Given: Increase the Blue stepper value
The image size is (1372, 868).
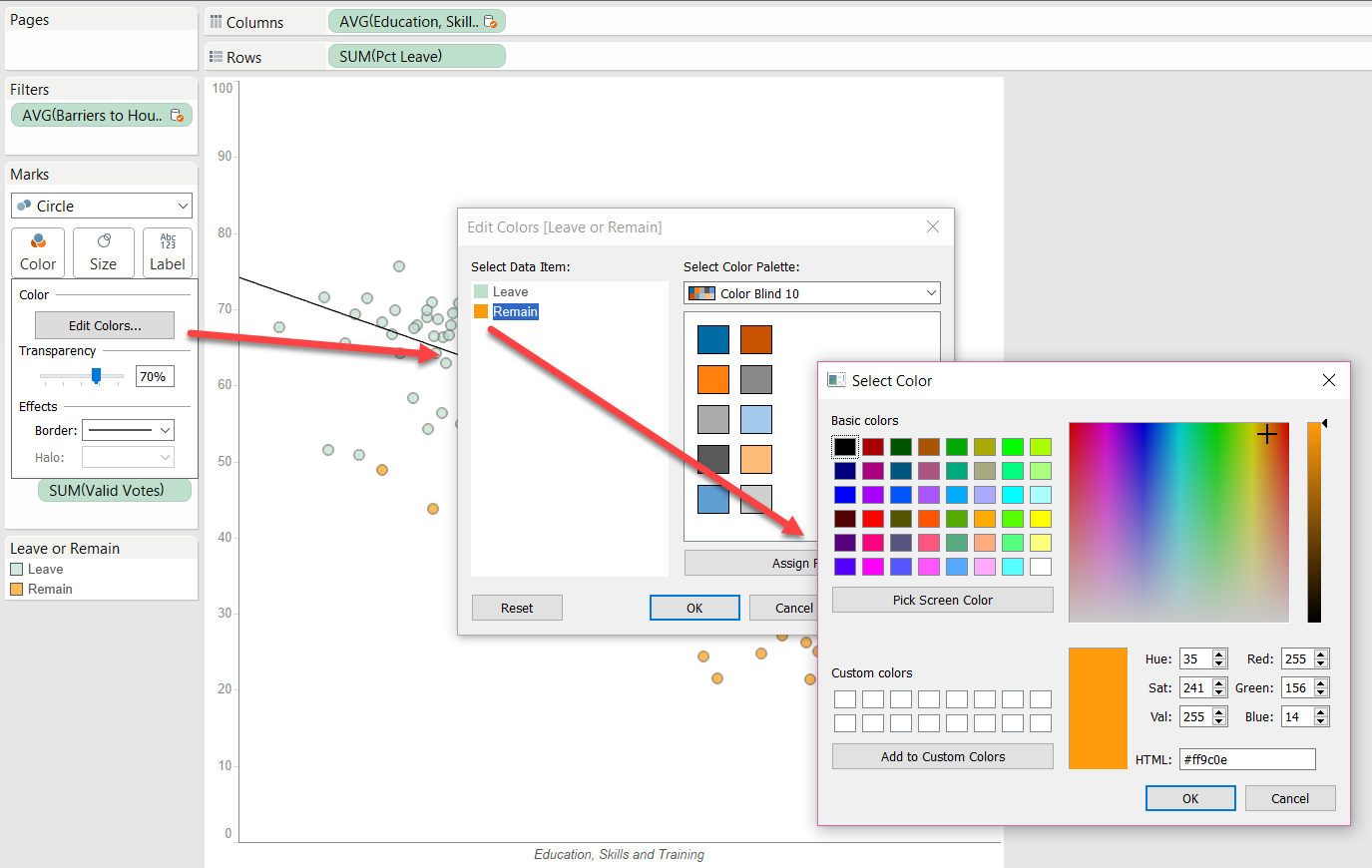Looking at the screenshot, I should [x=1321, y=711].
